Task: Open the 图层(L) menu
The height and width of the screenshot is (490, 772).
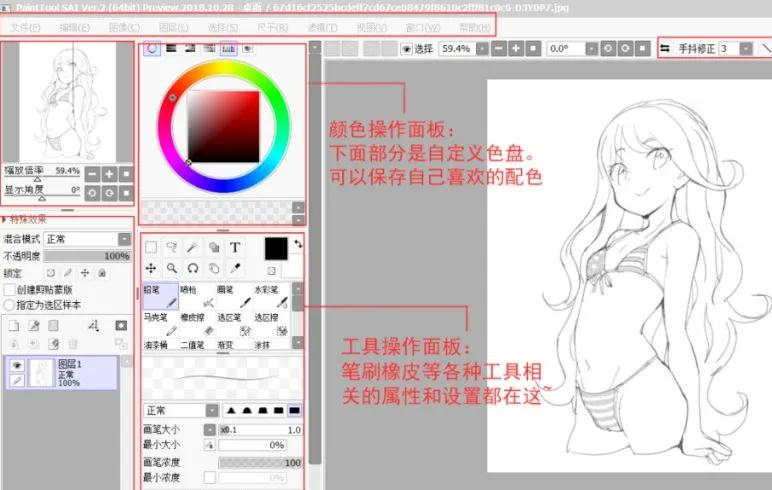Action: pos(173,28)
